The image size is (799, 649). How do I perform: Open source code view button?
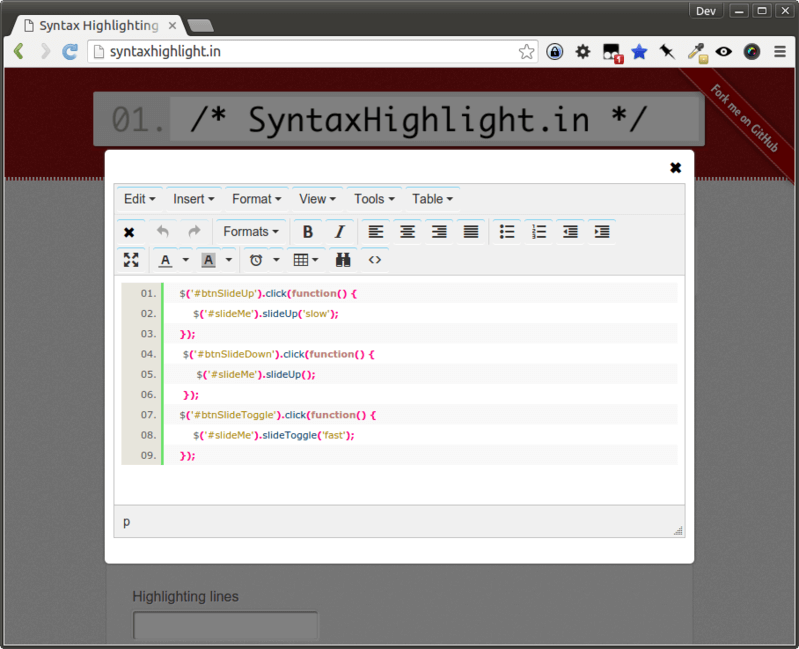(375, 260)
